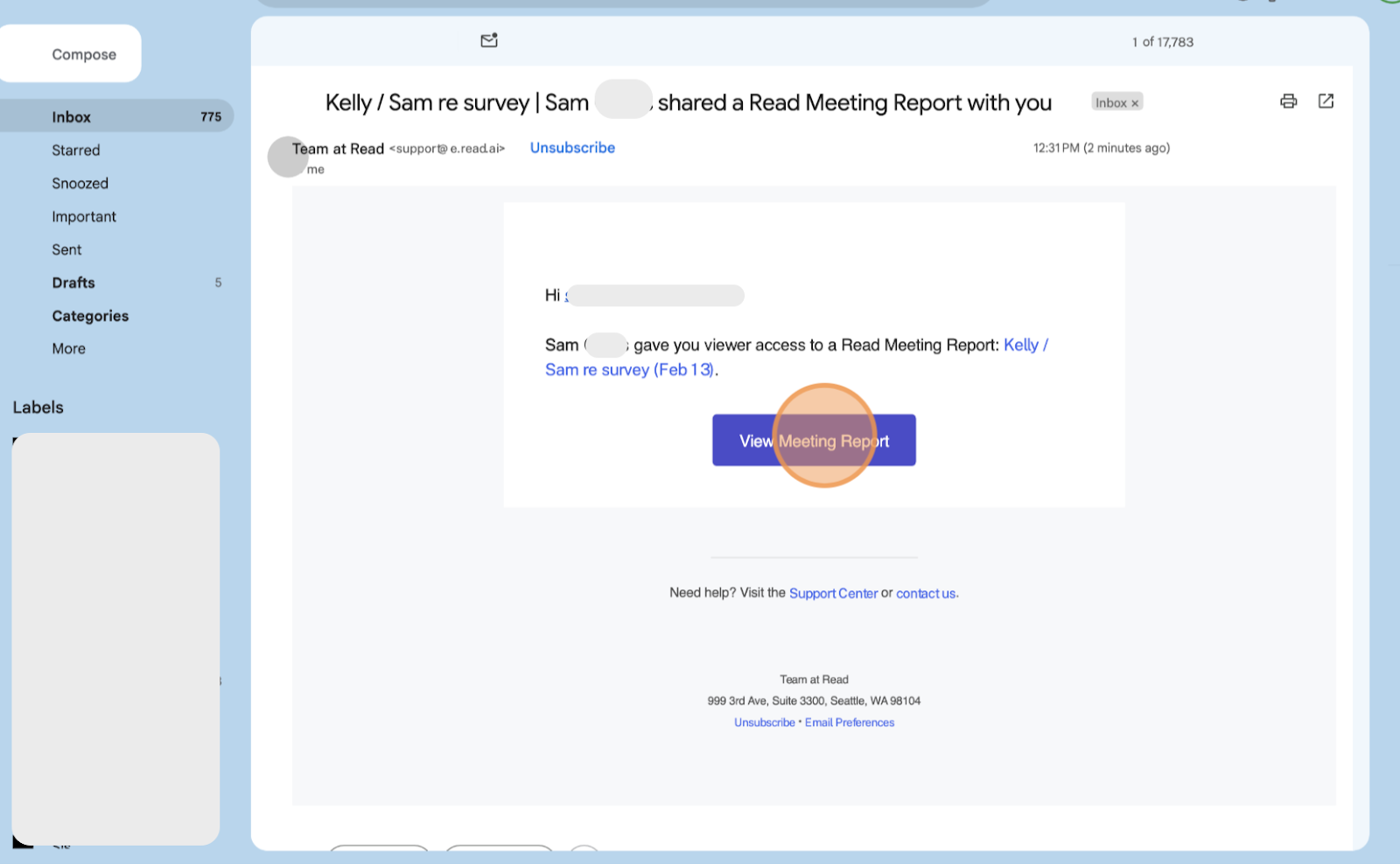
Task: Click the Unsubscribe link beside sender
Action: pyautogui.click(x=572, y=148)
